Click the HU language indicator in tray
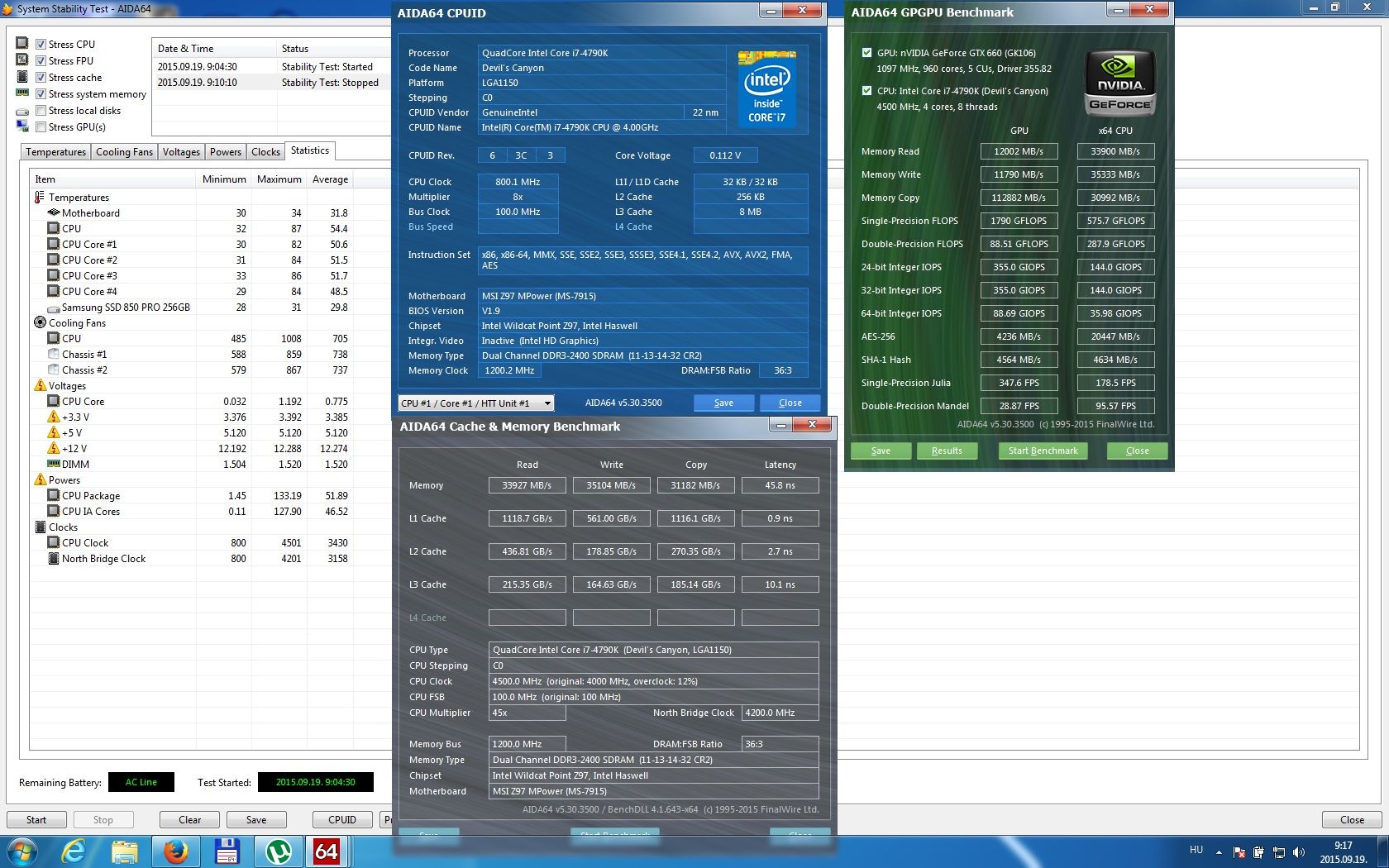The width and height of the screenshot is (1389, 868). [x=1196, y=850]
